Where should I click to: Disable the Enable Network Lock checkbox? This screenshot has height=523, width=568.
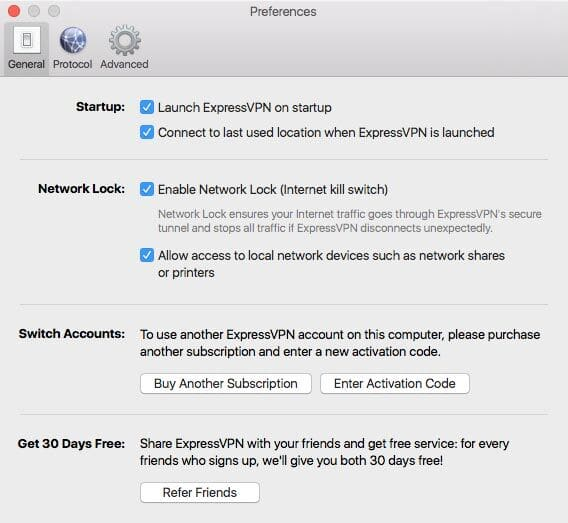[x=147, y=189]
